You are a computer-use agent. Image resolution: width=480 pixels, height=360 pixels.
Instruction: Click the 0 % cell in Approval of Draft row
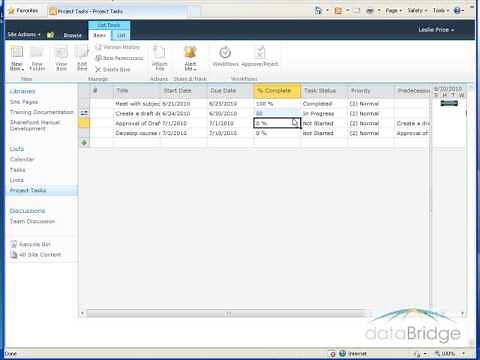[x=277, y=123]
